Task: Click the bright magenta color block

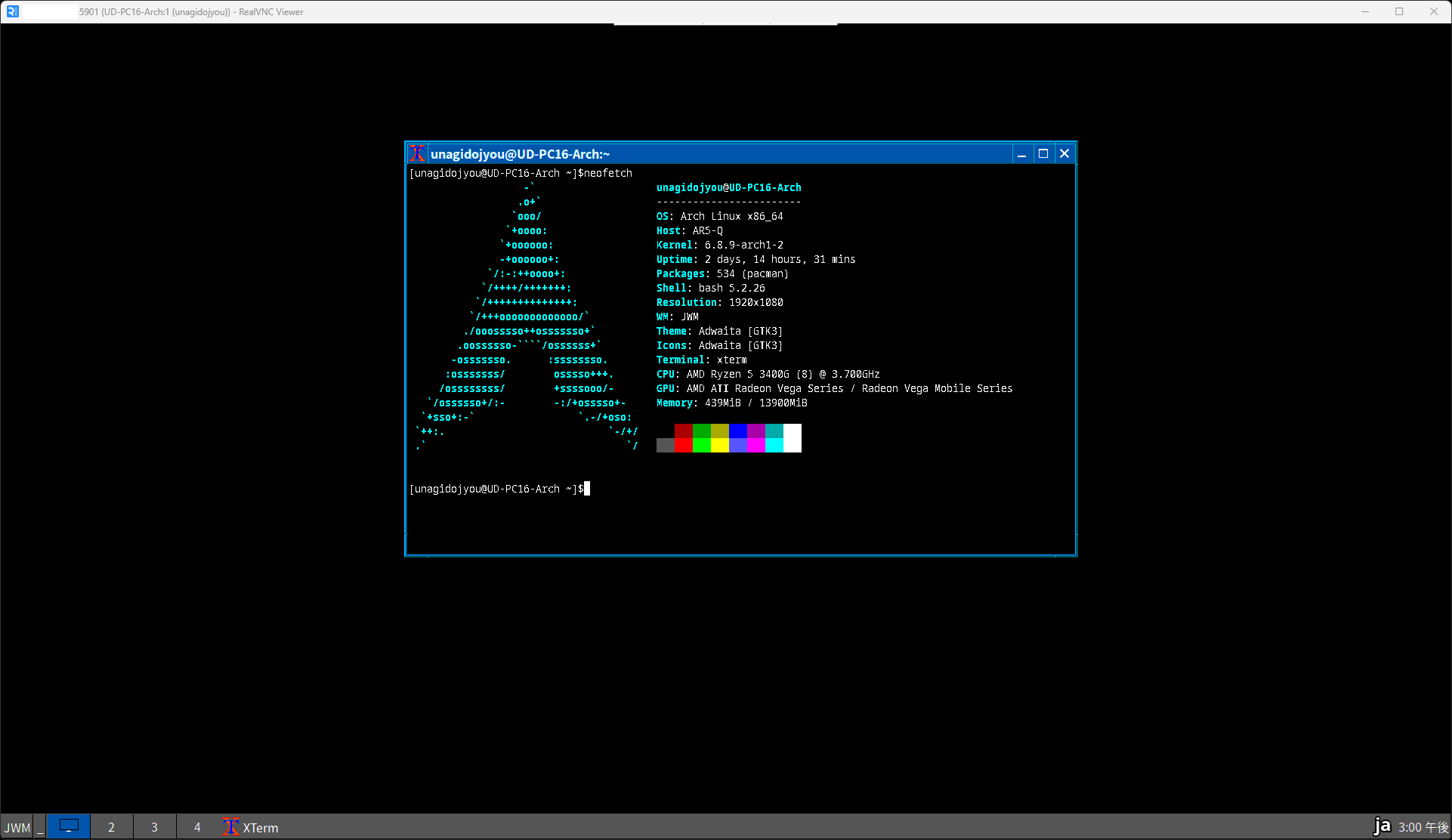Action: tap(756, 446)
